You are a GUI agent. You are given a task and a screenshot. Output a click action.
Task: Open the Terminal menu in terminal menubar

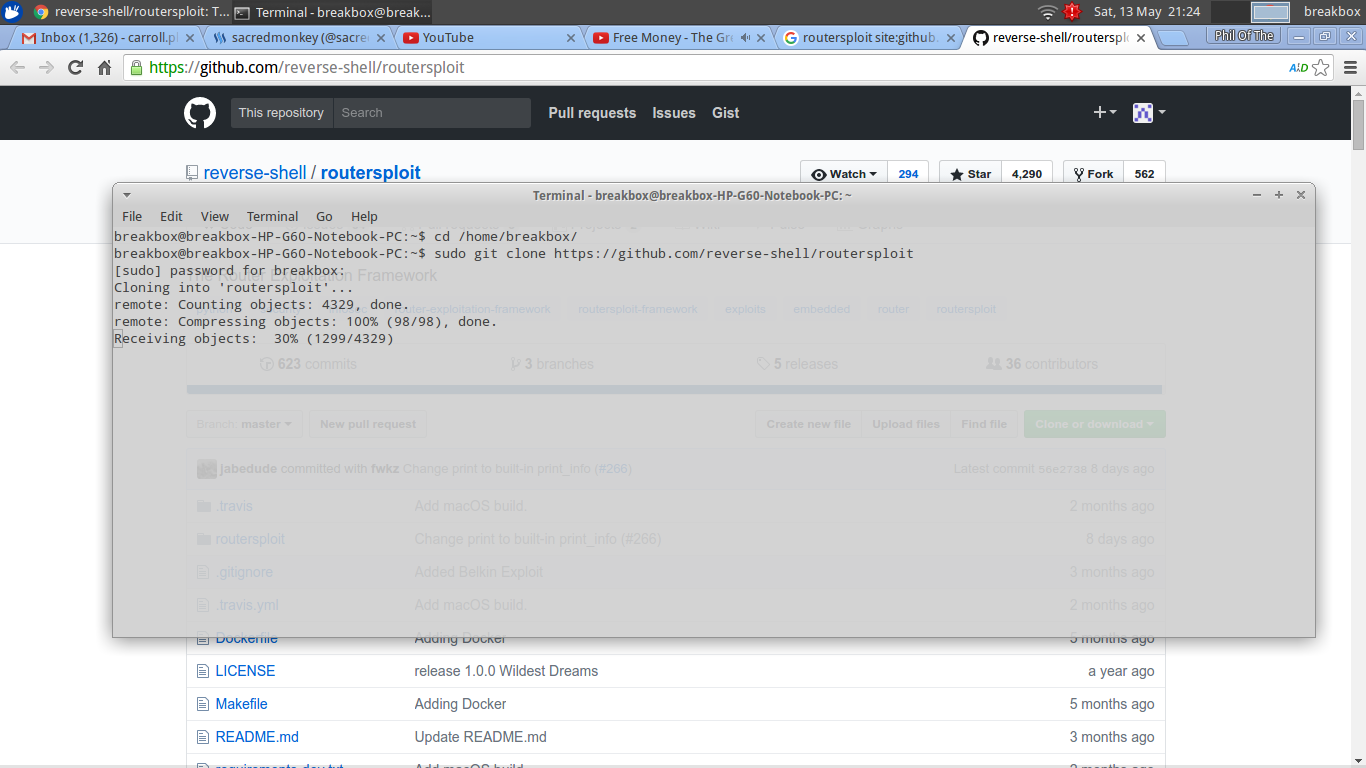pyautogui.click(x=272, y=216)
